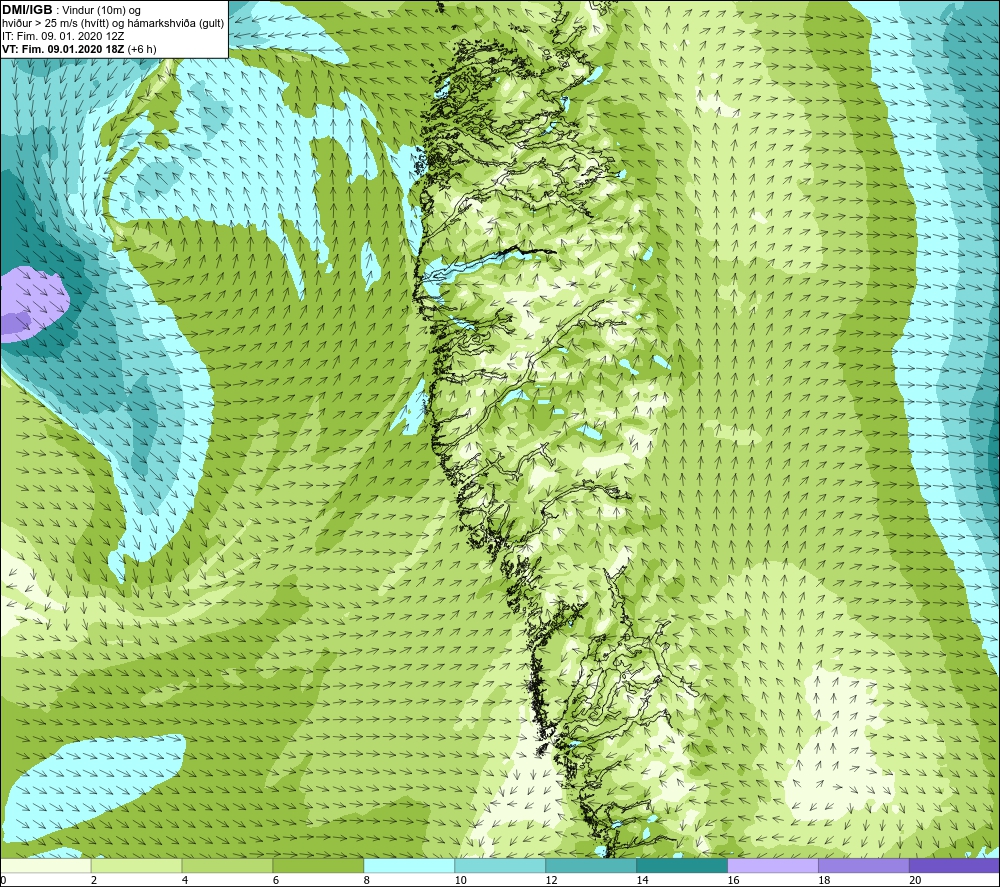Click the 'hviður > 25 m/s (hvítt)' legend line

pos(55,24)
